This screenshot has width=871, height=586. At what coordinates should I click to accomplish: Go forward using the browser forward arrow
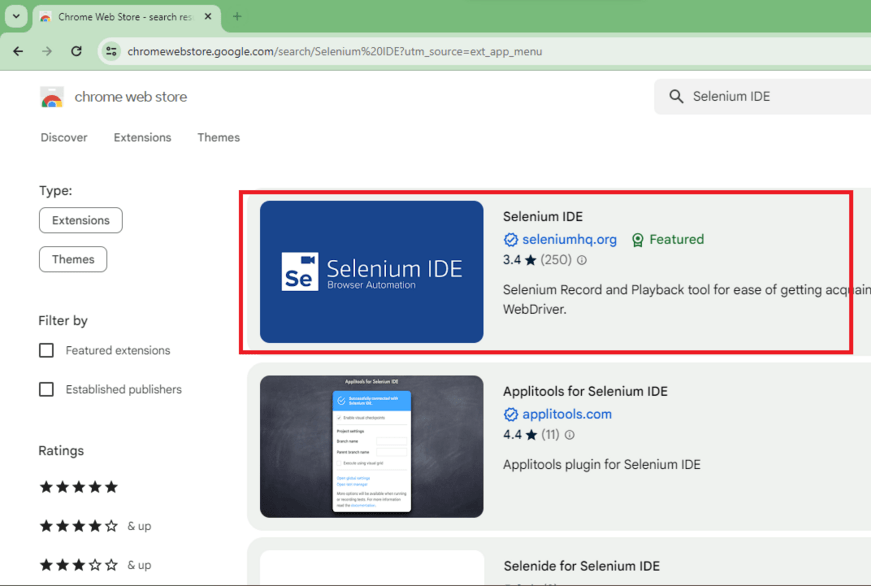click(47, 51)
